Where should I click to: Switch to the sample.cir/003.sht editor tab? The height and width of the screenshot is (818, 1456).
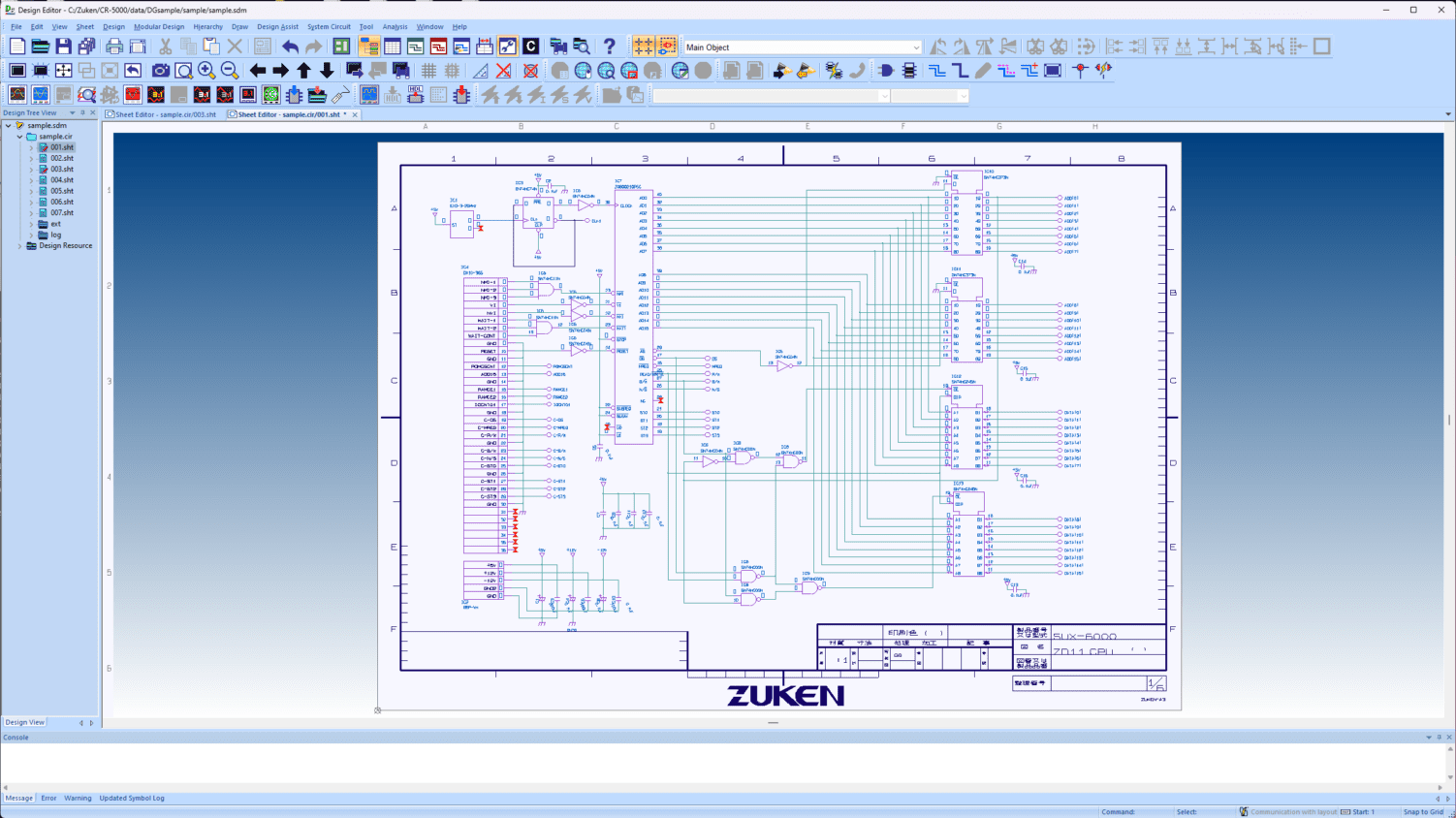click(163, 113)
